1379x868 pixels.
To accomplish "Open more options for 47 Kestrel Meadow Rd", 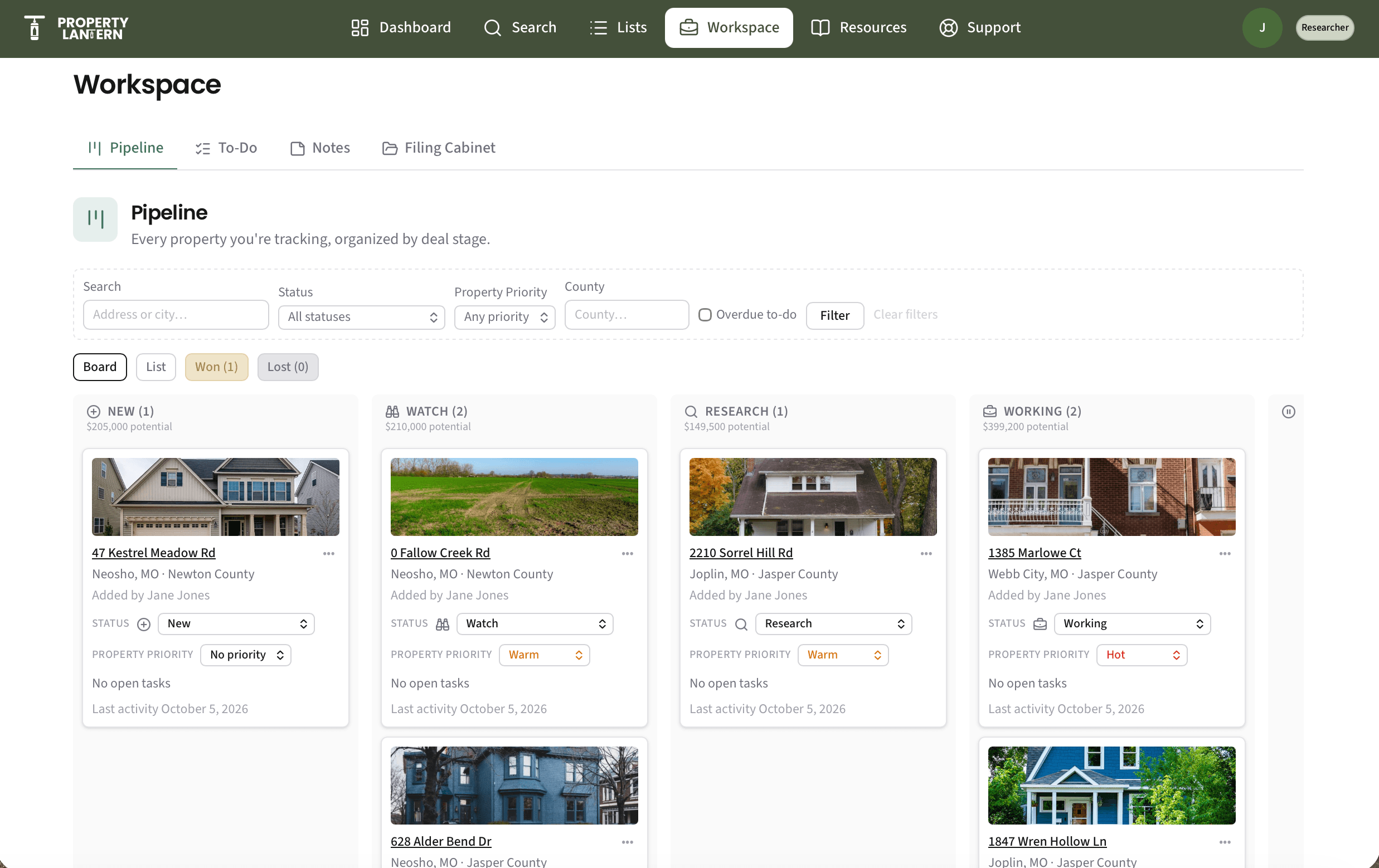I will click(x=329, y=553).
